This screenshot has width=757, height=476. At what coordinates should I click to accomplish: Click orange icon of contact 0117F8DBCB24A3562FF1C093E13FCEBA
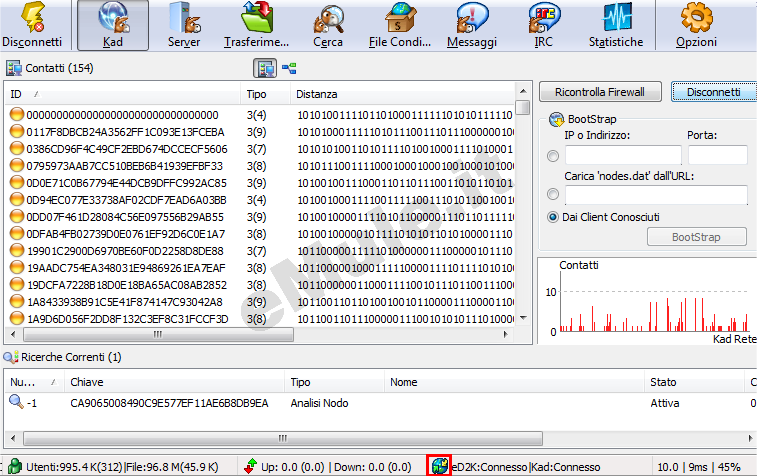tap(17, 131)
